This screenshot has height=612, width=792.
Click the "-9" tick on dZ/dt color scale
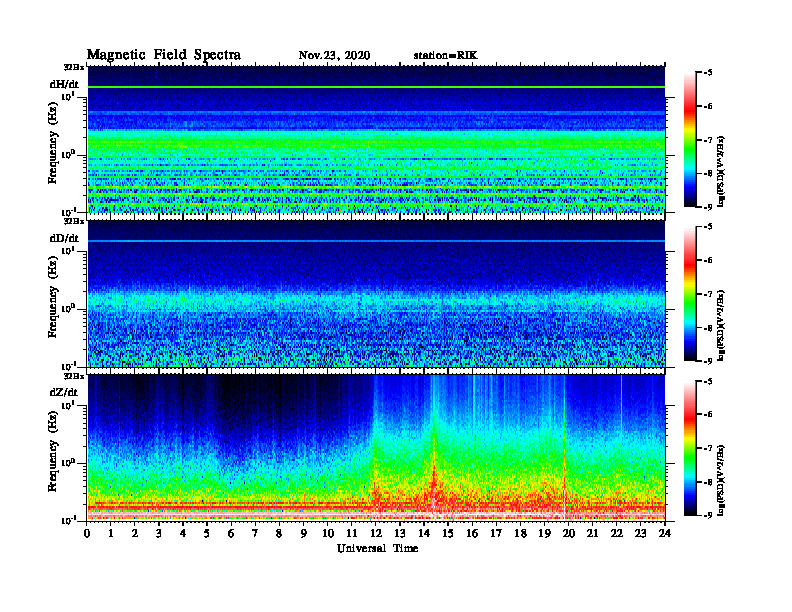(x=708, y=515)
